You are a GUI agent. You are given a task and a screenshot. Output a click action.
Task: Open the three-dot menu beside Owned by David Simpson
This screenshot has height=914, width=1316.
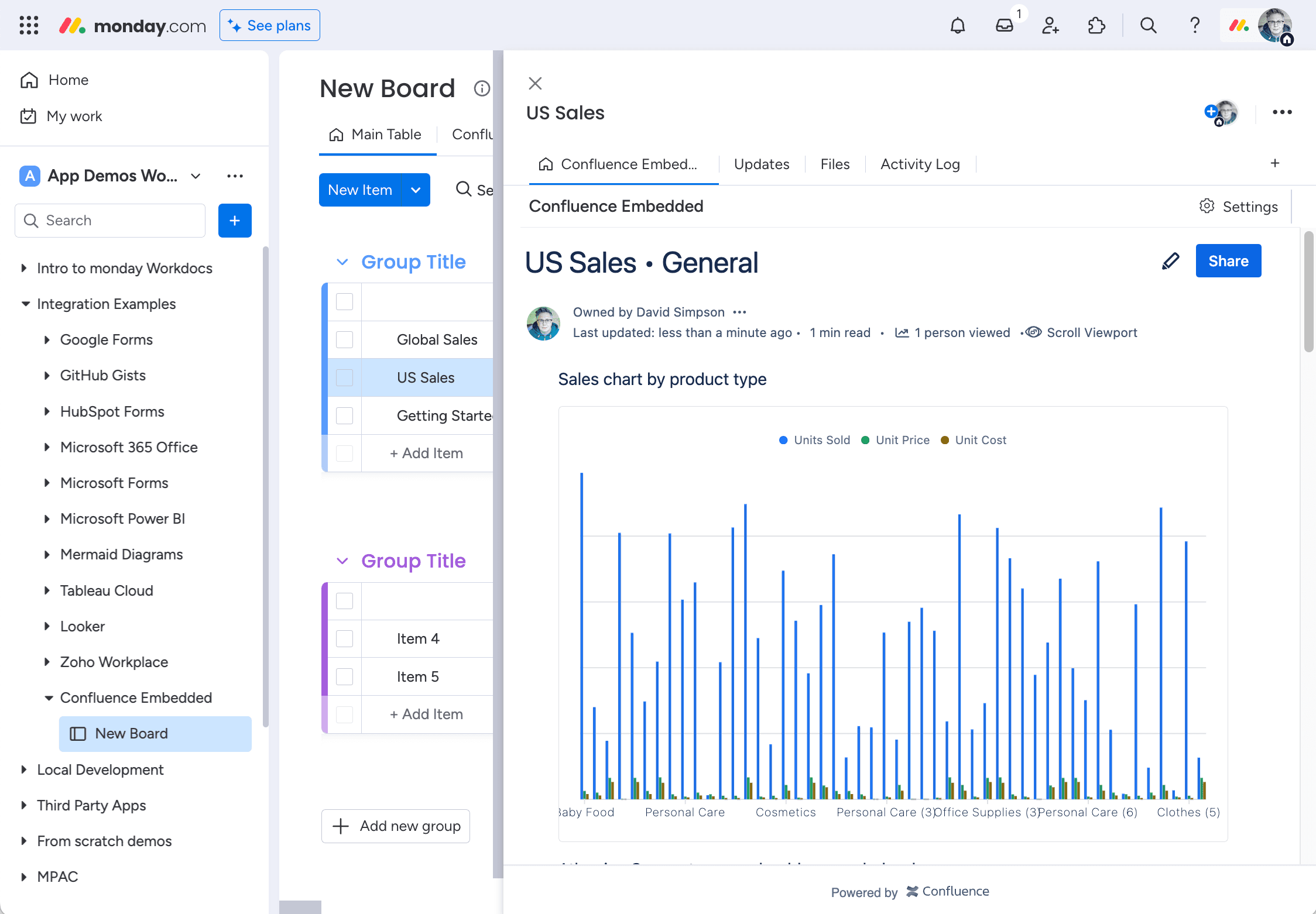point(739,312)
